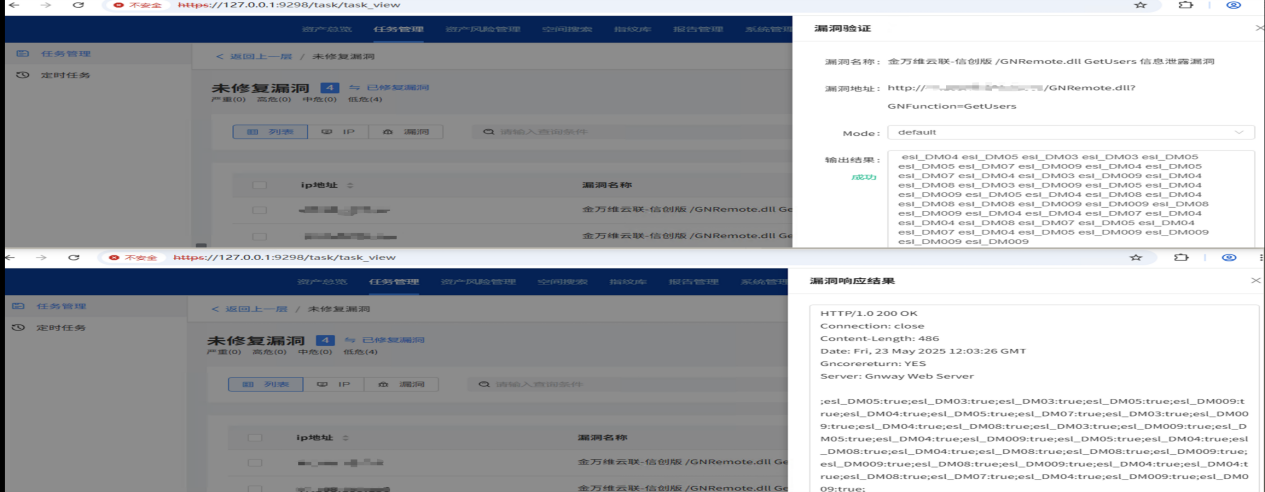Open 资产风险管理 tab in 漏洞响应结果 window

(x=478, y=282)
